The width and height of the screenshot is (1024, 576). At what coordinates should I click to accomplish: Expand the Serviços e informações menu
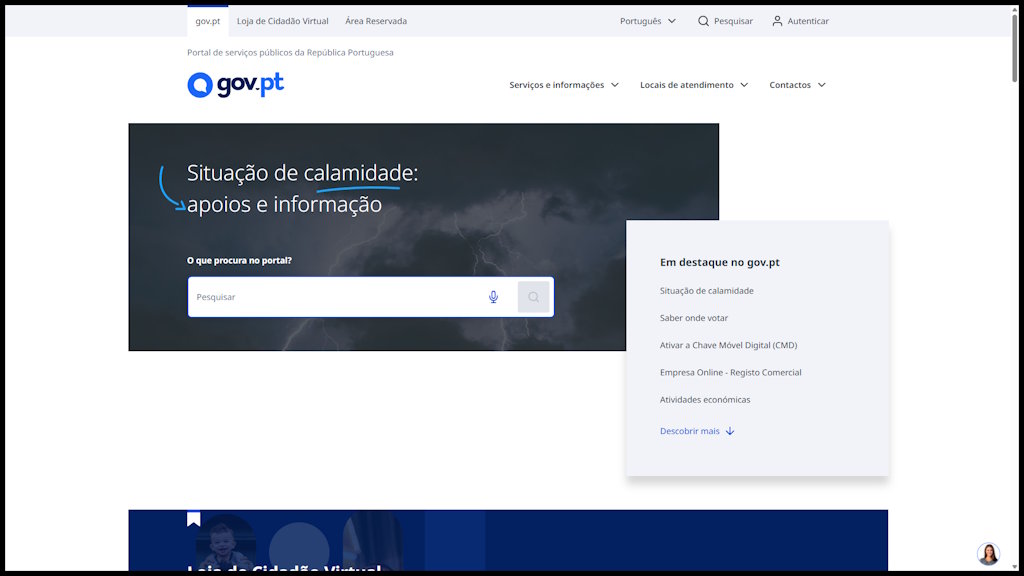coord(564,85)
